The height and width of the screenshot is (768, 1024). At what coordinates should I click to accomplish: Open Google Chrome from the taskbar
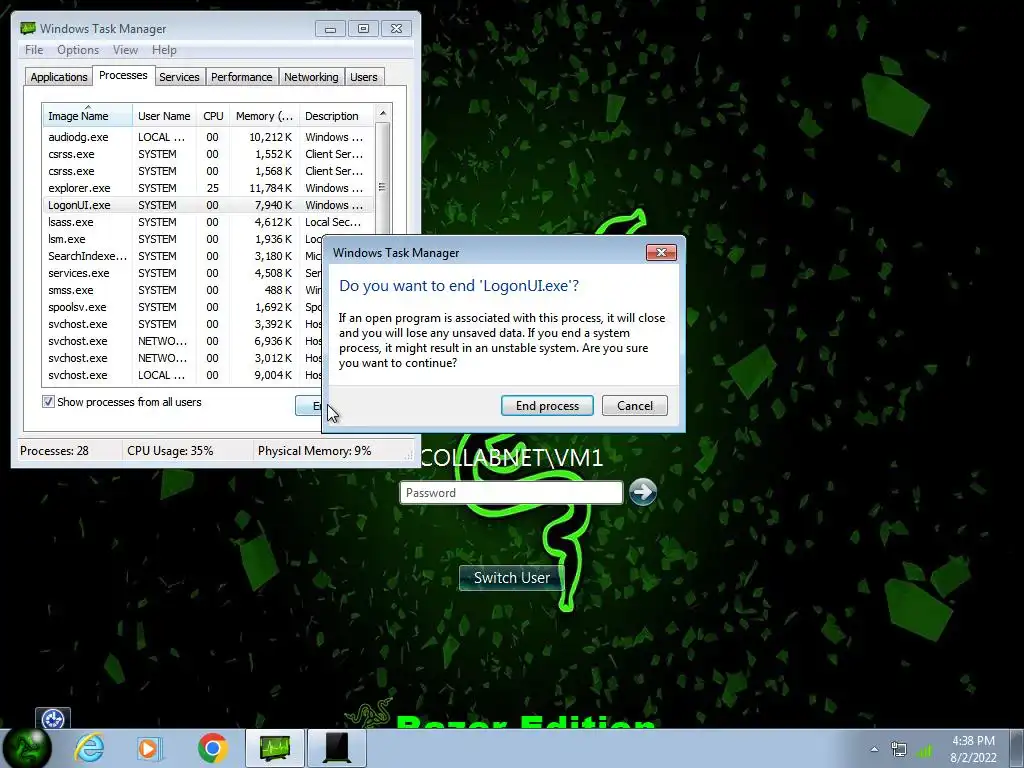(x=212, y=748)
